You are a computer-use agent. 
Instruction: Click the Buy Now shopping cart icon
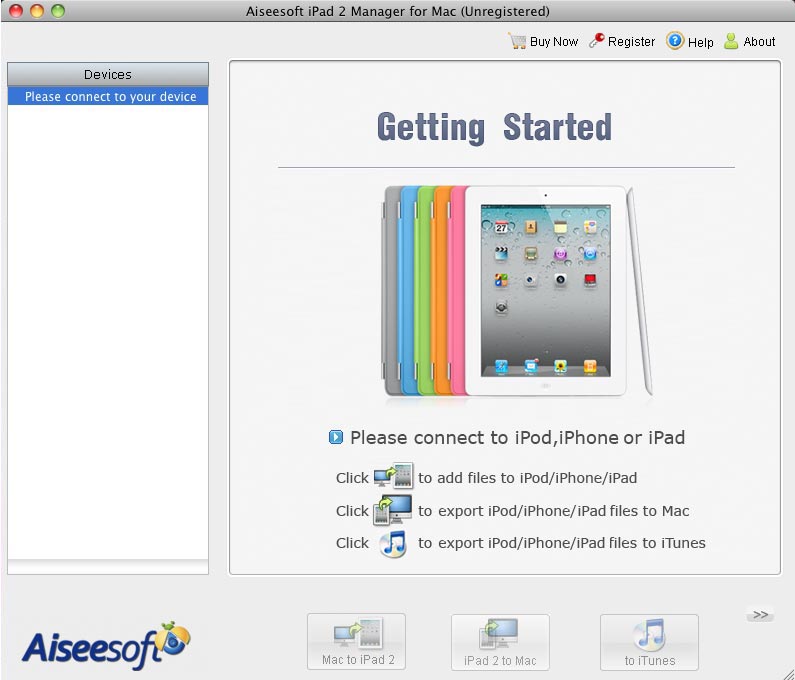pos(517,41)
